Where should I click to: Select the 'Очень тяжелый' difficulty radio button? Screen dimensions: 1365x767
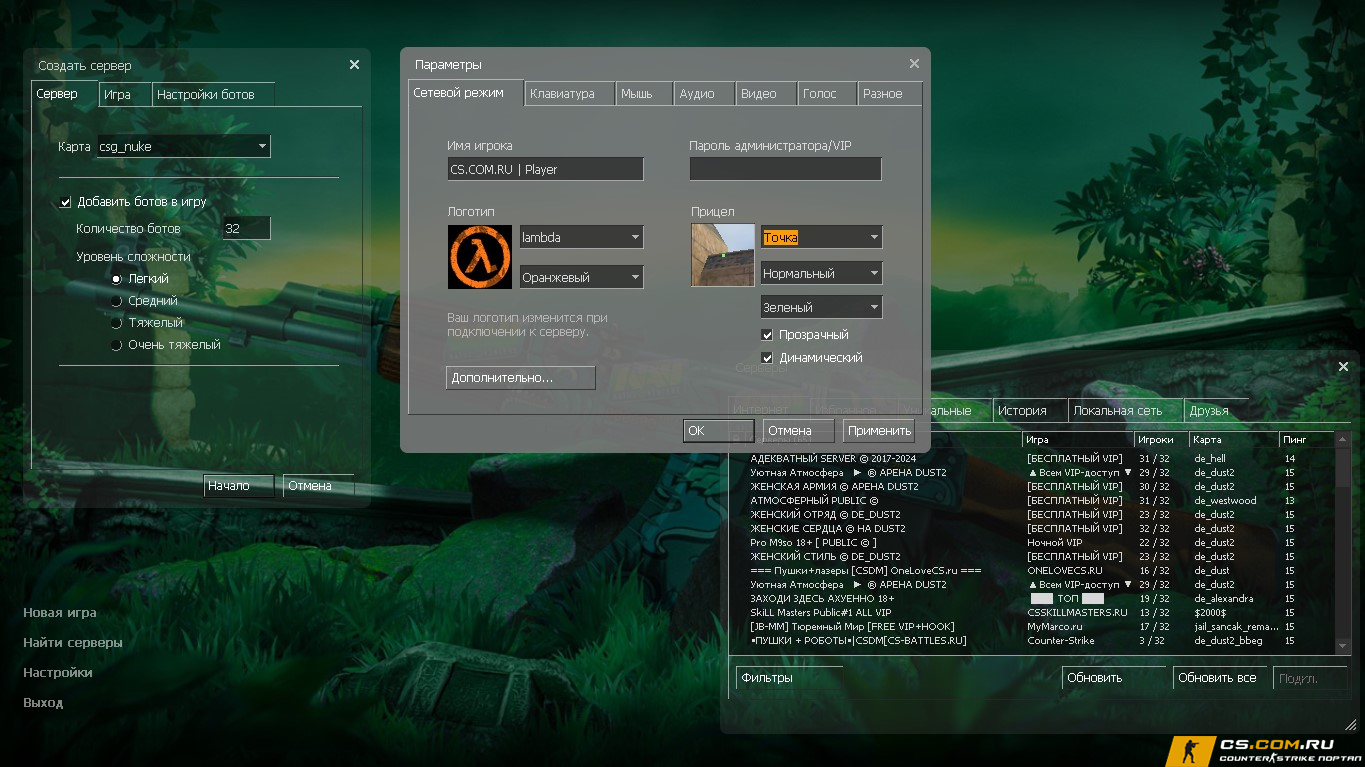tap(117, 345)
